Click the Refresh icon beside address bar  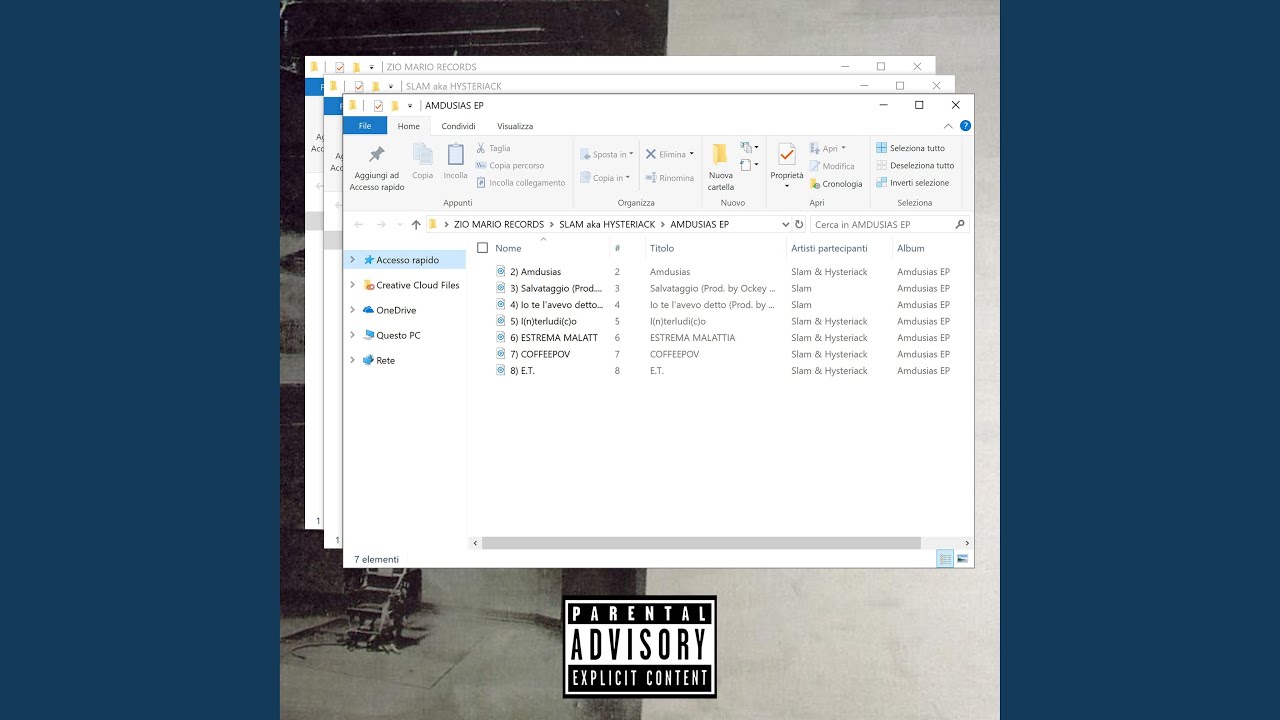[x=799, y=225]
